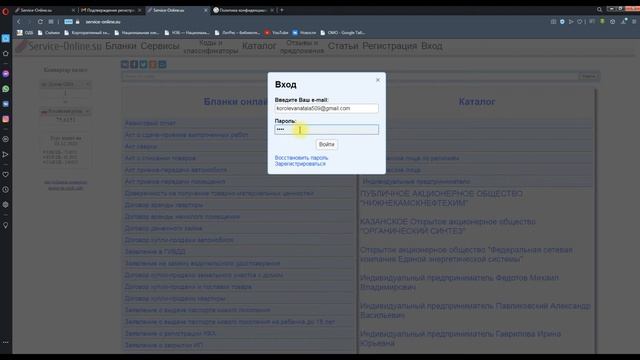Open Instagram in Opera sidebar

pyautogui.click(x=6, y=119)
